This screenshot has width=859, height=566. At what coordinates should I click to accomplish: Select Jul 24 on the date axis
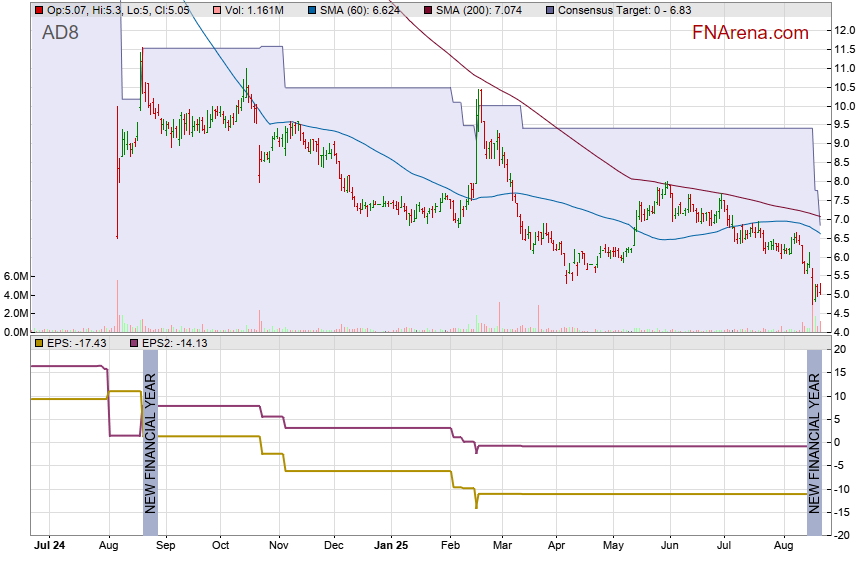click(49, 547)
